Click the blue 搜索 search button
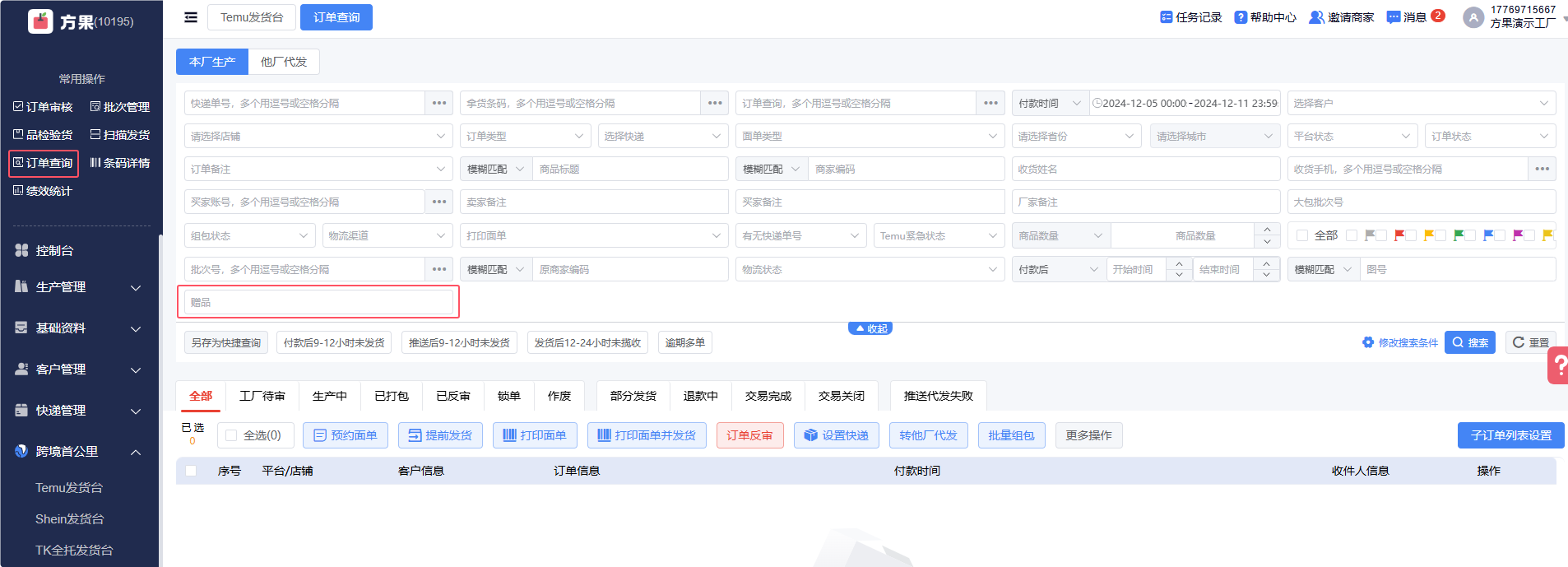The height and width of the screenshot is (567, 1568). click(1469, 342)
